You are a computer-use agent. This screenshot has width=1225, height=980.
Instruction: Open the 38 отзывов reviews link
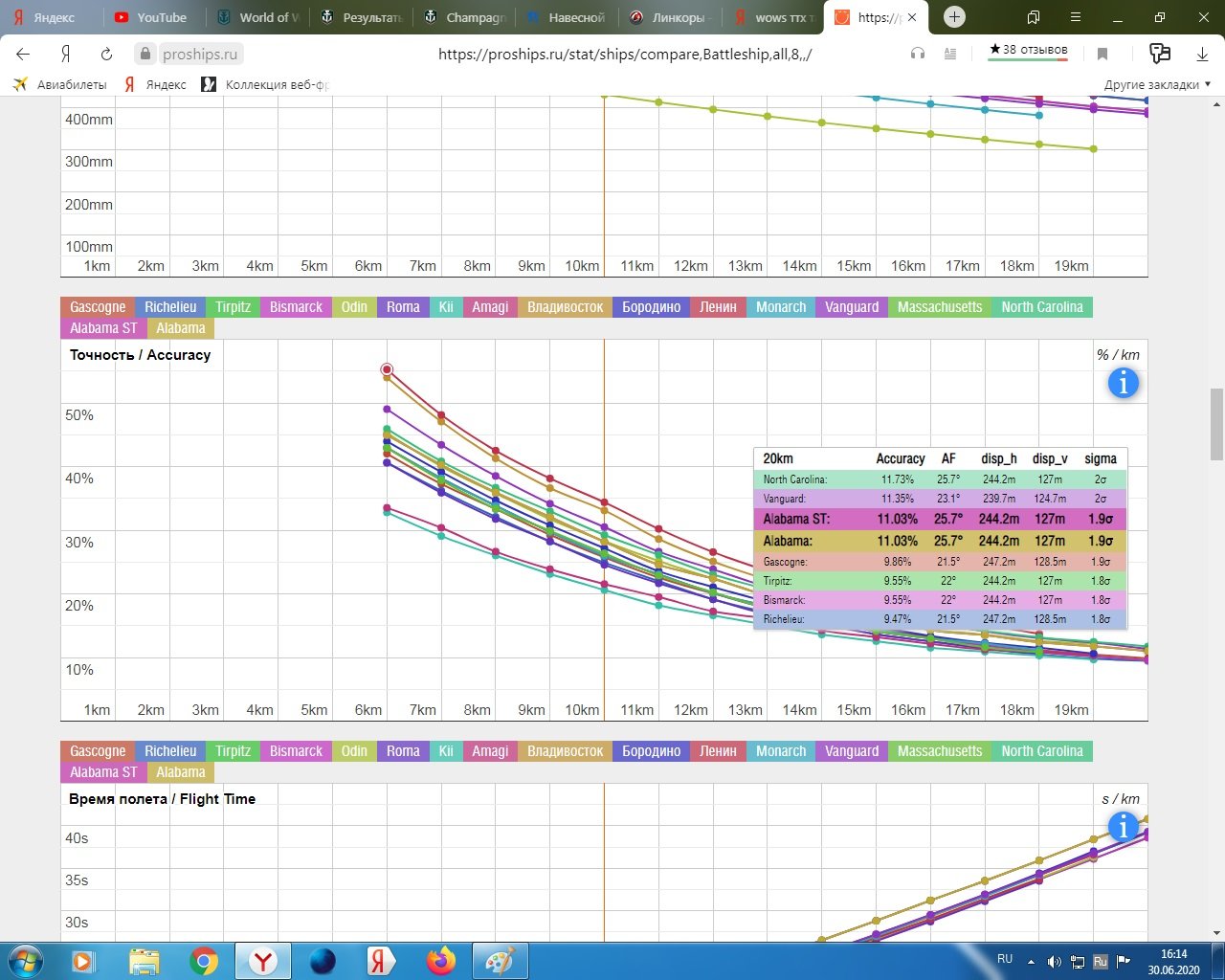[x=1028, y=50]
